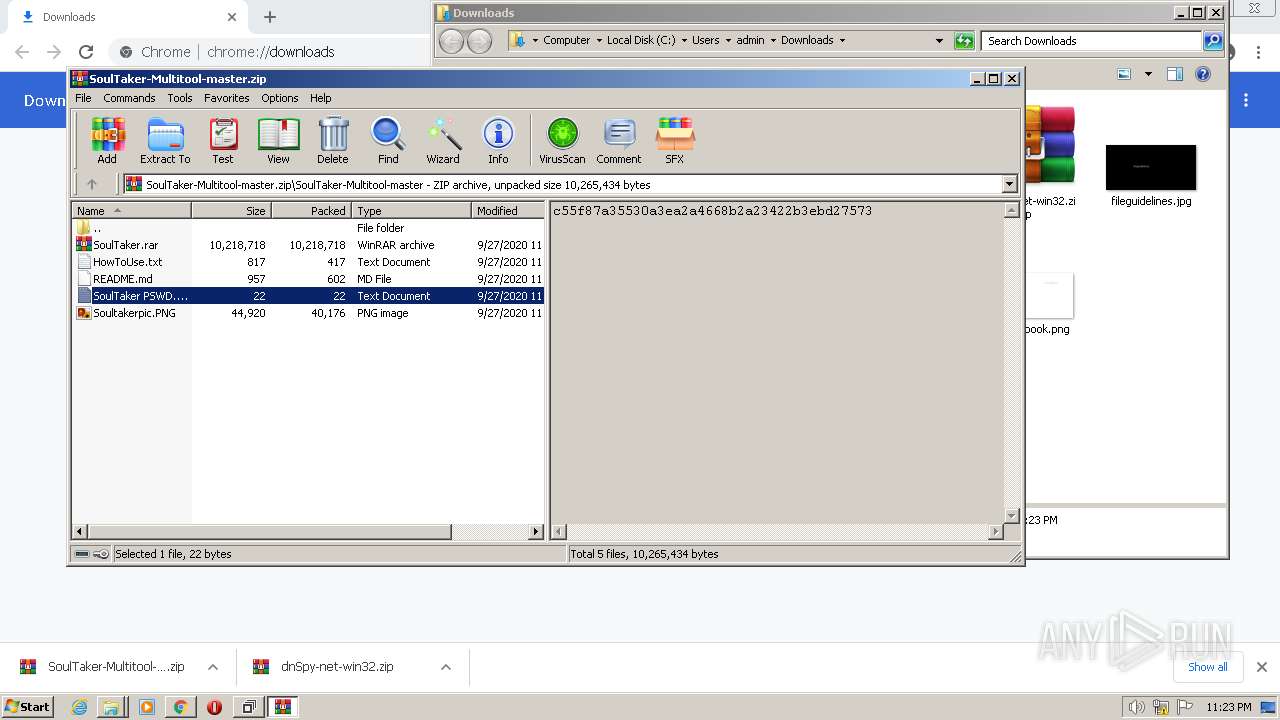Select README.md in the file list
Screen dimensions: 1280x720
pyautogui.click(x=308, y=279)
